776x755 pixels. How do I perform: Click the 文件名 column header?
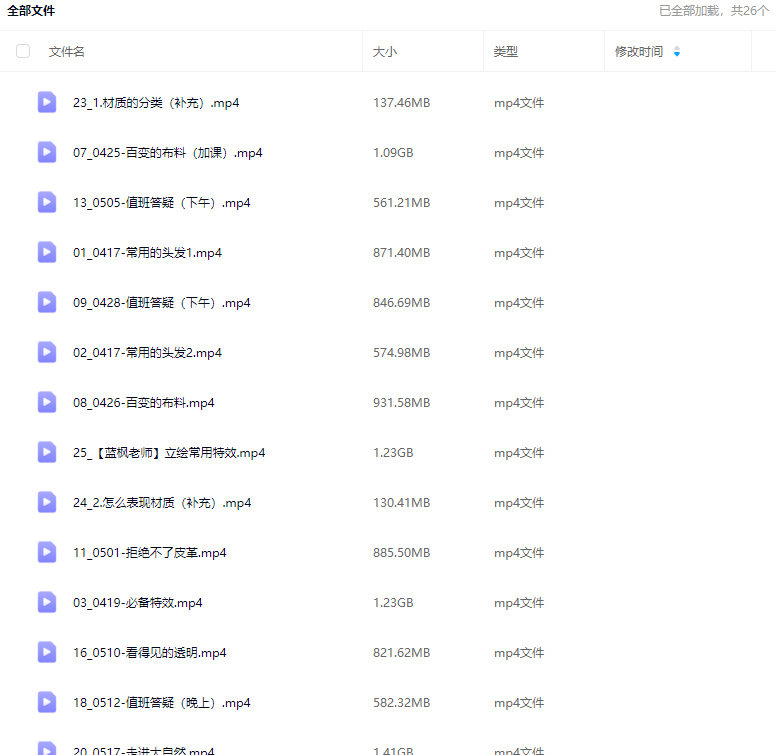67,52
